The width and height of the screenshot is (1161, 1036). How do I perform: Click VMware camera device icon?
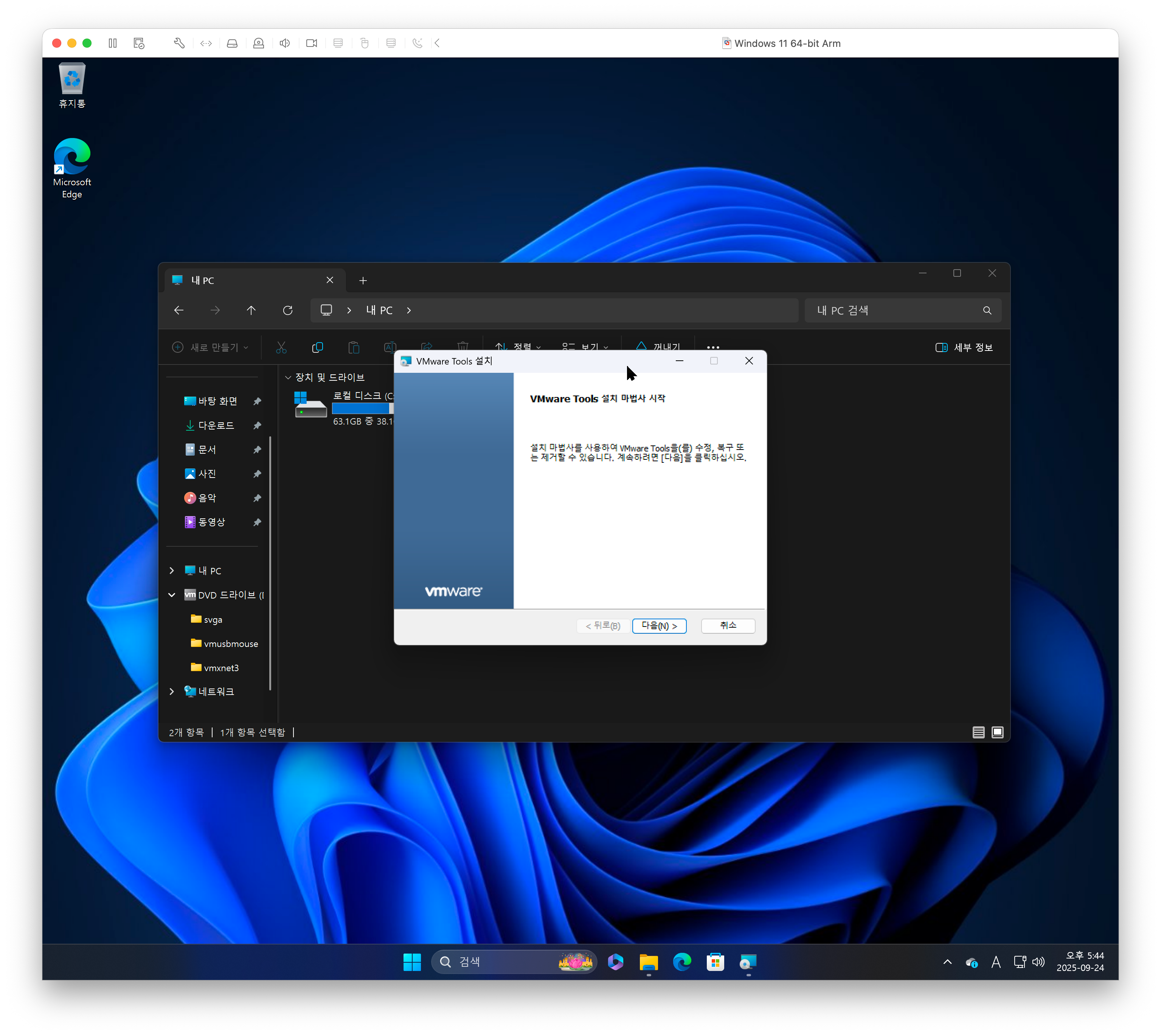312,43
